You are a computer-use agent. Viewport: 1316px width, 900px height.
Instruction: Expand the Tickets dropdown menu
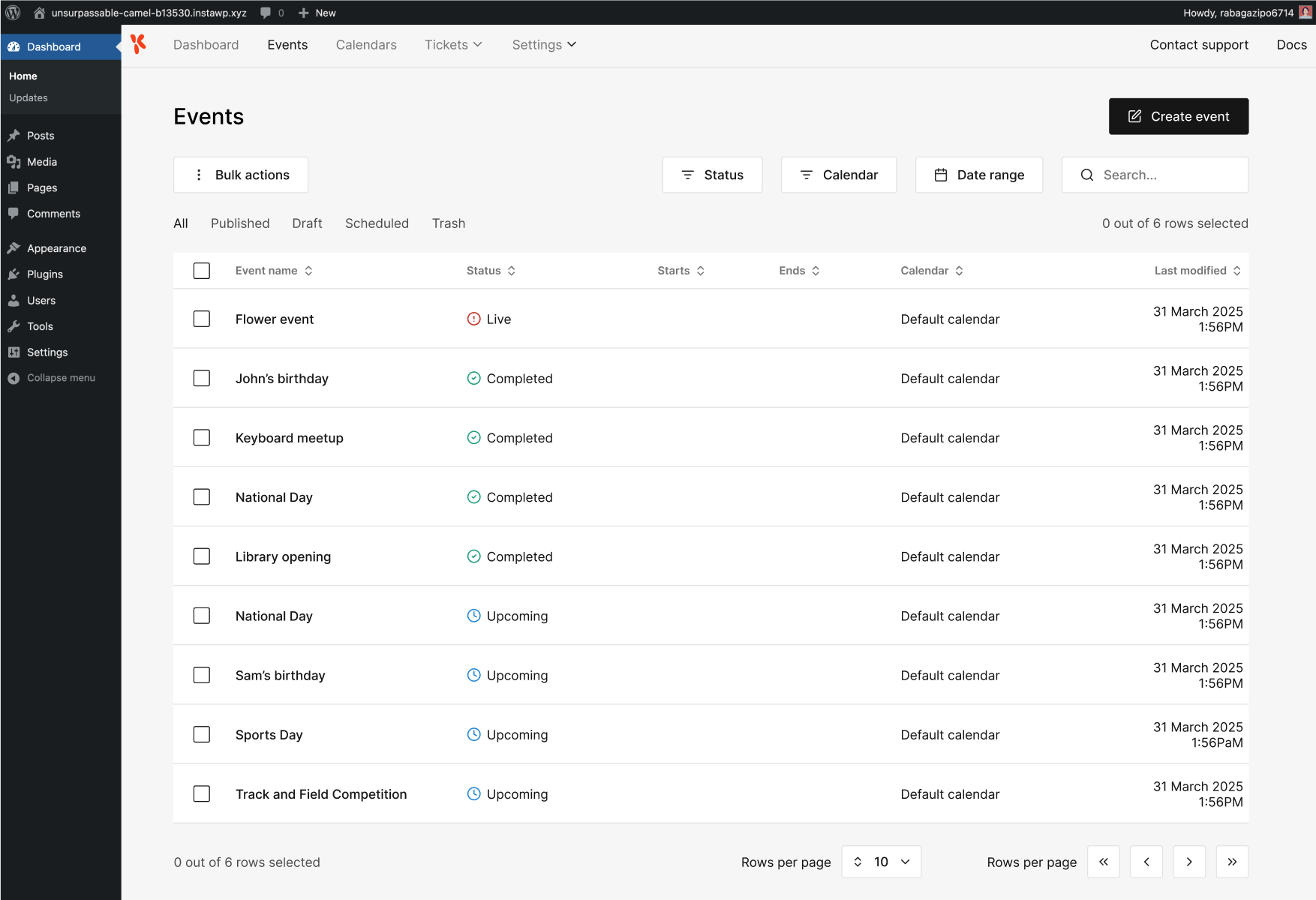coord(453,45)
